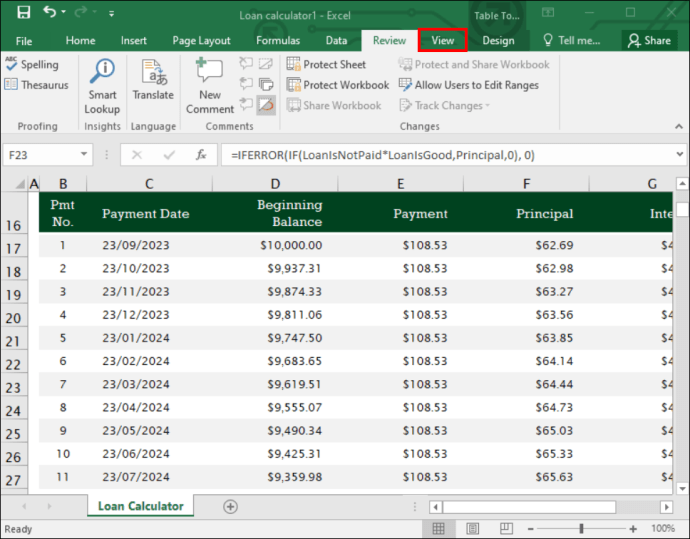Add a New Comment
The width and height of the screenshot is (690, 539).
[210, 86]
